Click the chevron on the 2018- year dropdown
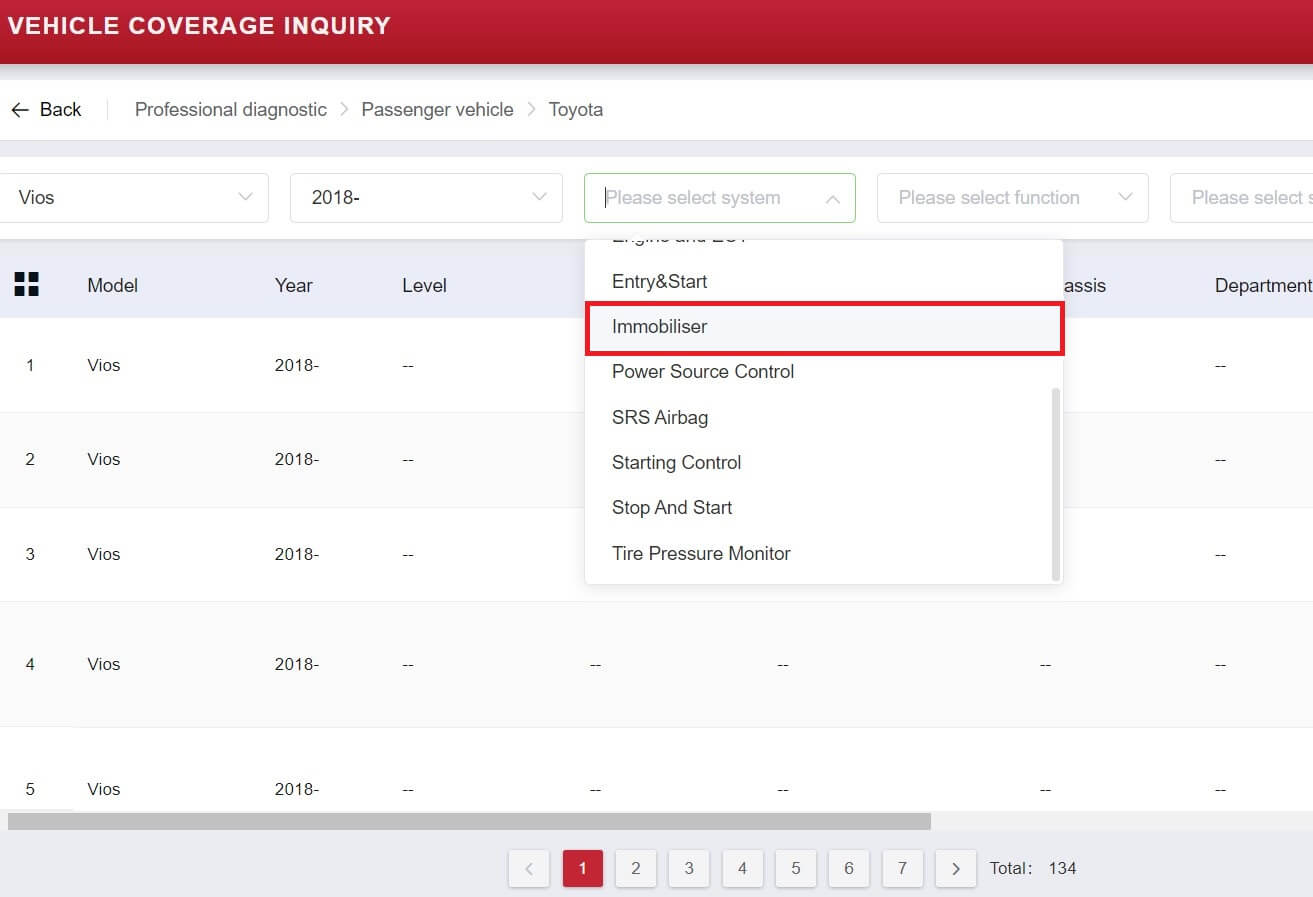Image resolution: width=1313 pixels, height=897 pixels. 540,197
